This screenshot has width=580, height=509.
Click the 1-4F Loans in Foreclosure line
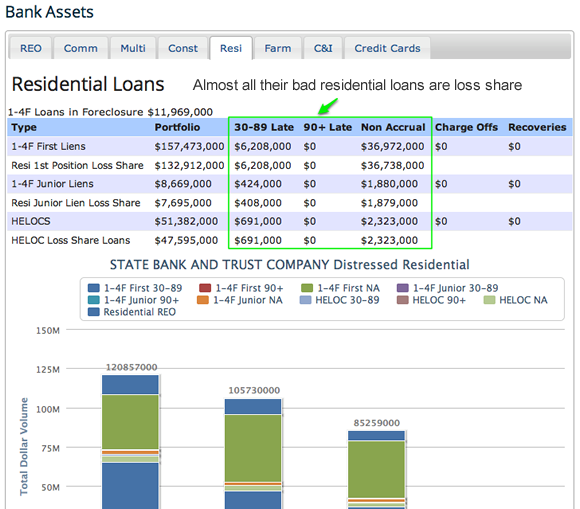(x=110, y=112)
